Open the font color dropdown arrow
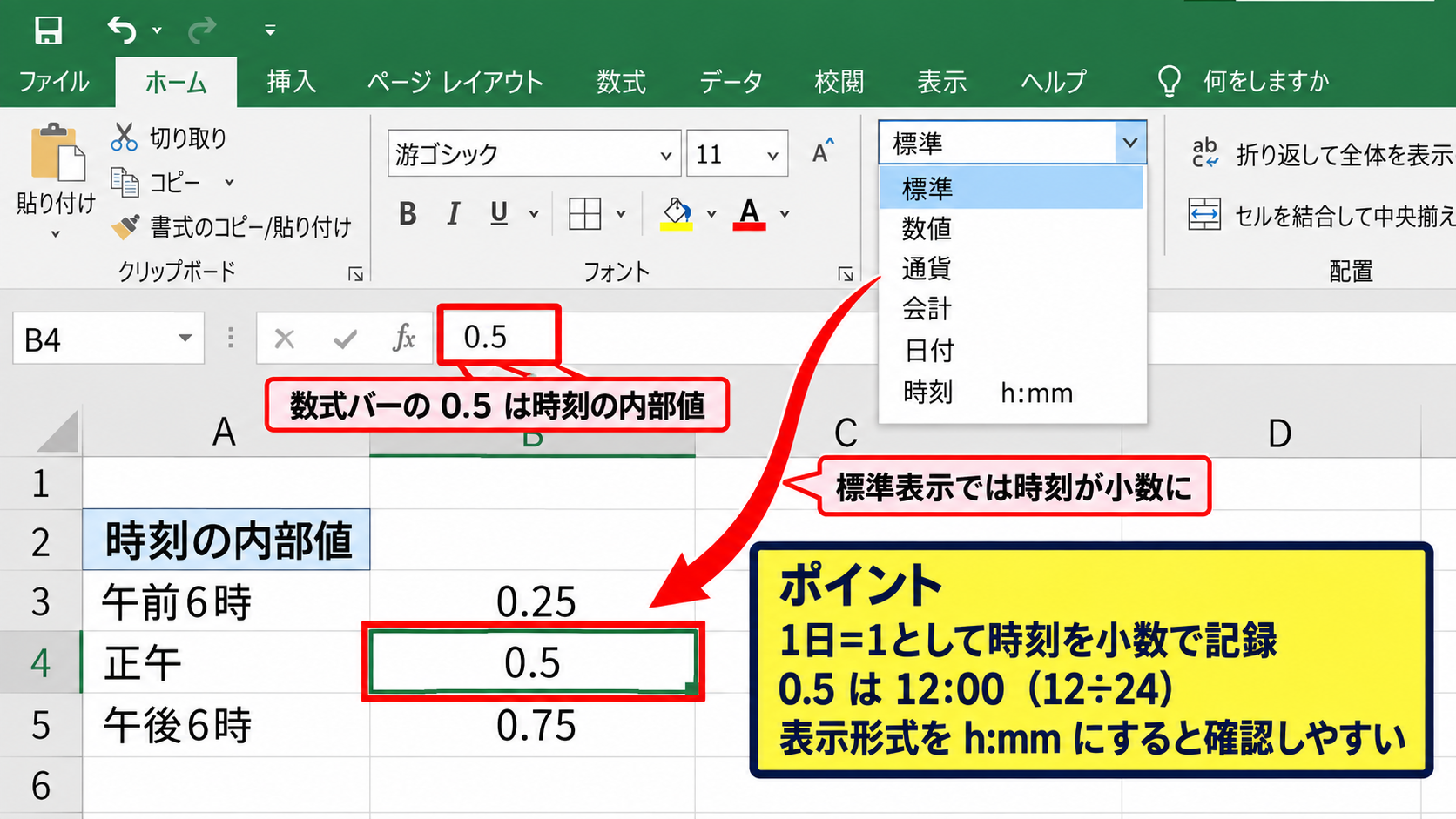This screenshot has width=1456, height=819. tap(785, 214)
